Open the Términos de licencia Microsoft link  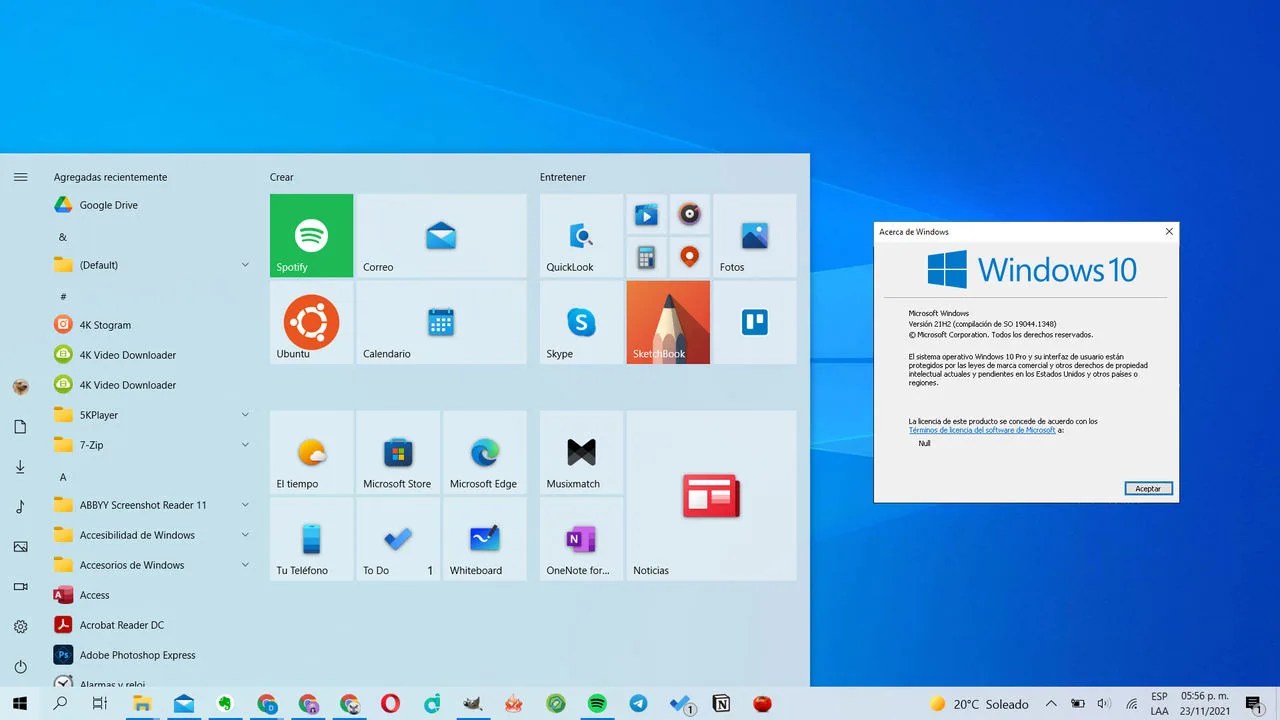point(982,430)
